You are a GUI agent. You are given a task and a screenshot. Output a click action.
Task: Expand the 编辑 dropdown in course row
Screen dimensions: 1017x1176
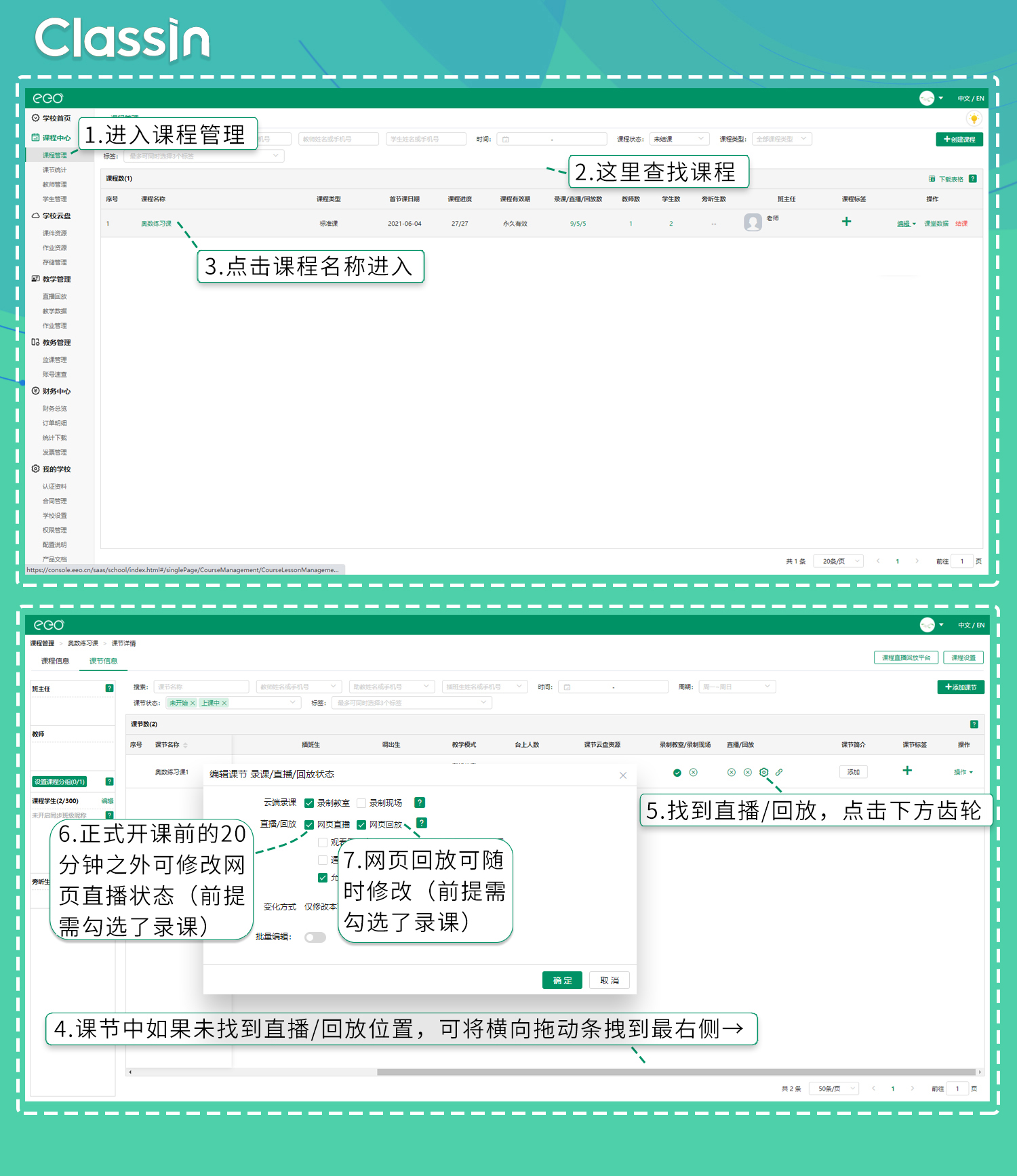tap(906, 224)
